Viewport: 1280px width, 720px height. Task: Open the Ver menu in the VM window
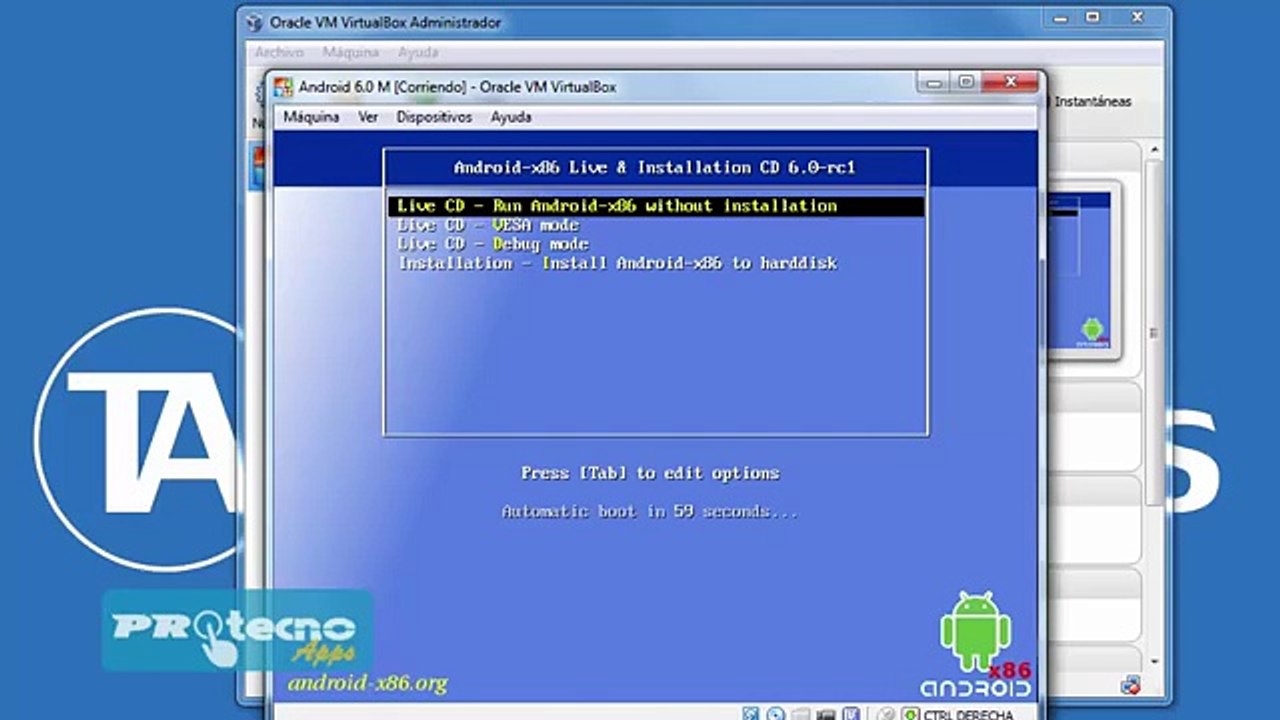pos(368,117)
